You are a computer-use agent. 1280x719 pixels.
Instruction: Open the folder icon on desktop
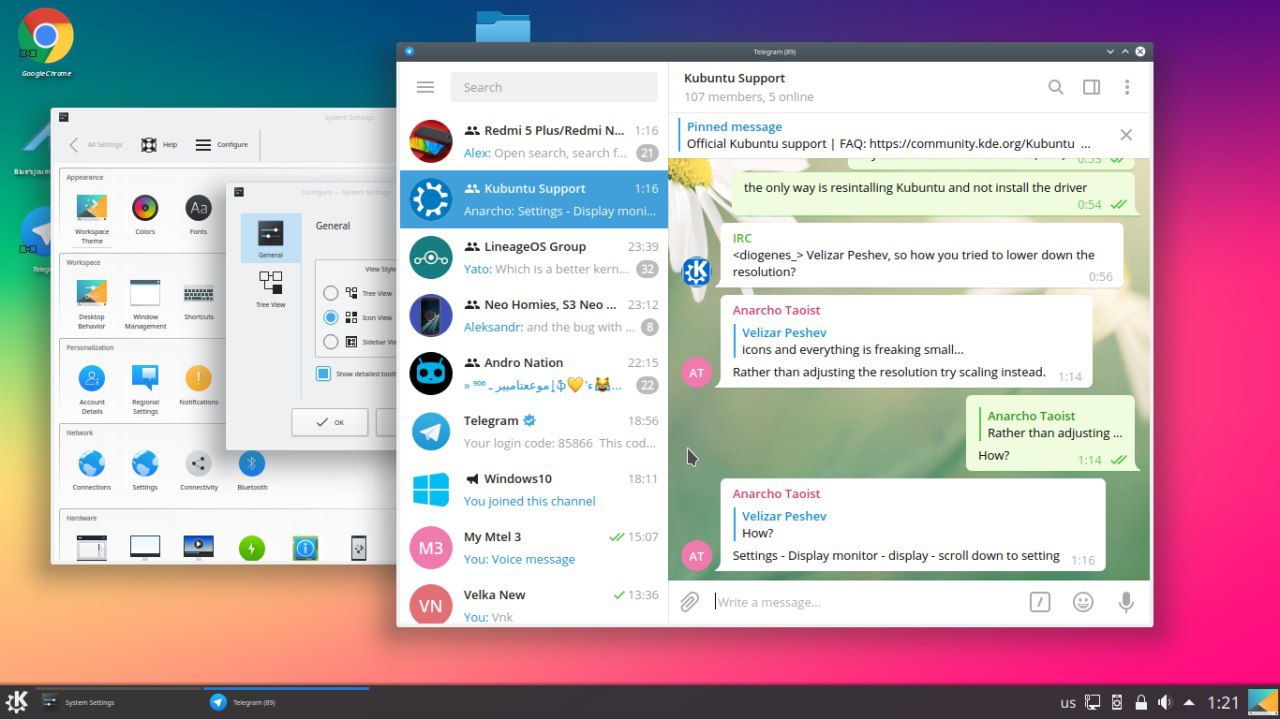click(x=503, y=25)
